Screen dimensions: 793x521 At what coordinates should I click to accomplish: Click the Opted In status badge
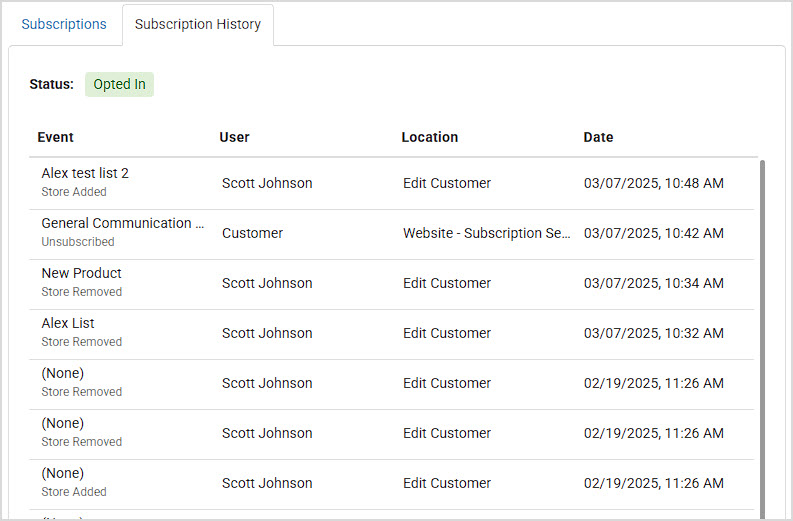[119, 84]
